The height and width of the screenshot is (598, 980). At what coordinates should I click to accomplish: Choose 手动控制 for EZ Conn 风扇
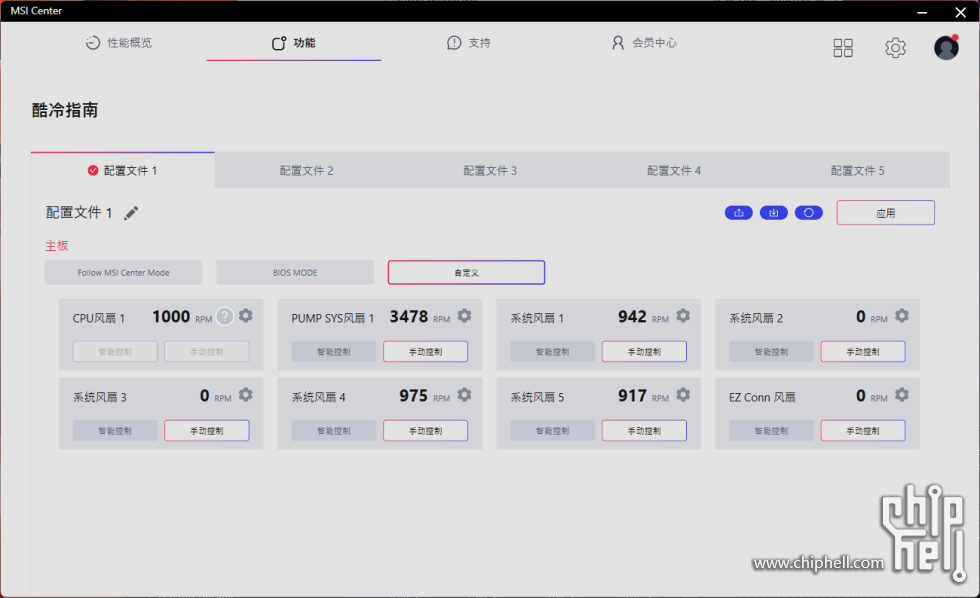point(863,431)
